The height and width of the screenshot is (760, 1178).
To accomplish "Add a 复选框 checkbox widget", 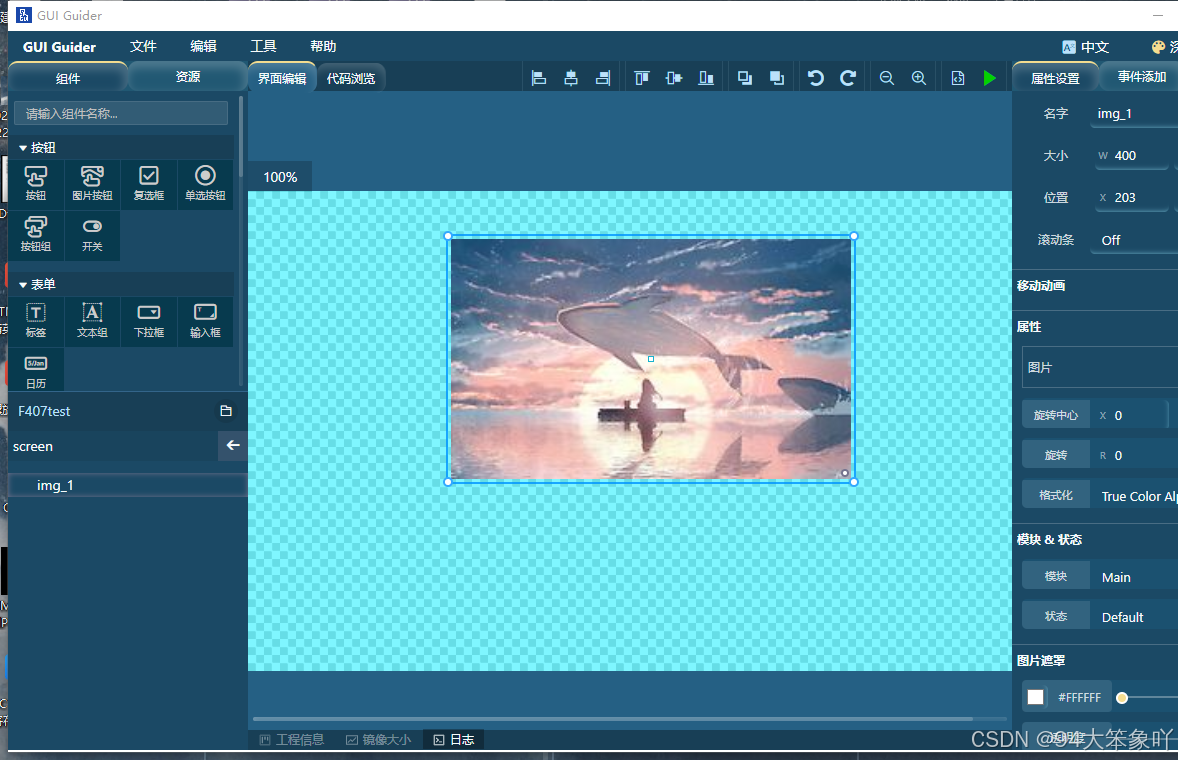I will [149, 184].
